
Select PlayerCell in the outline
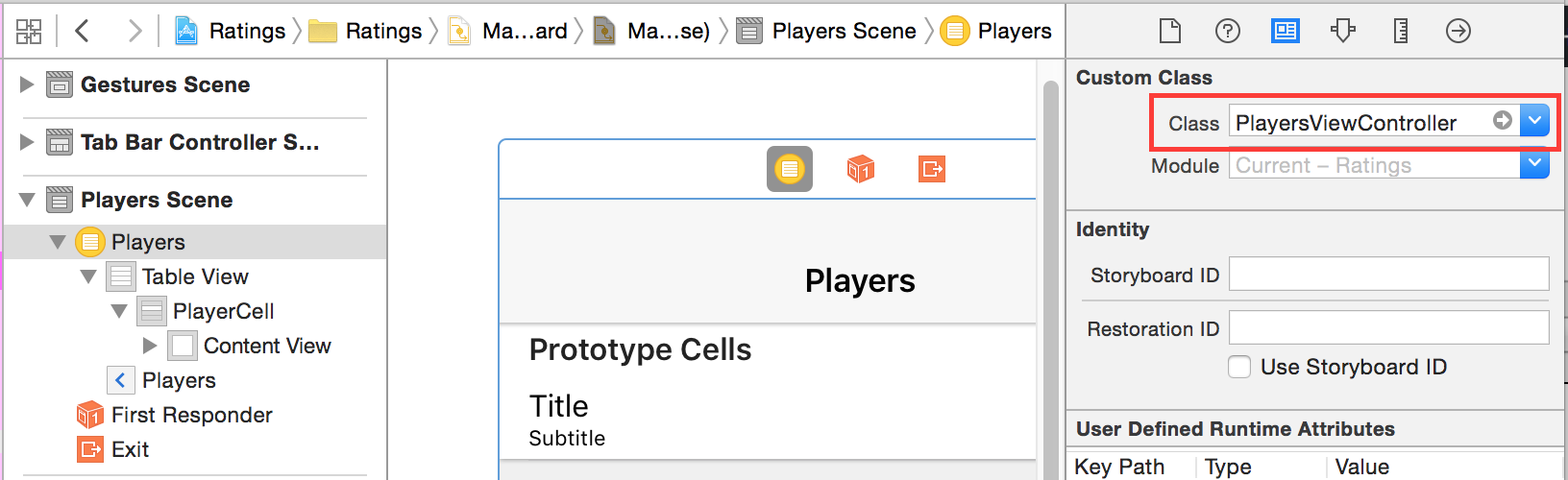point(223,311)
